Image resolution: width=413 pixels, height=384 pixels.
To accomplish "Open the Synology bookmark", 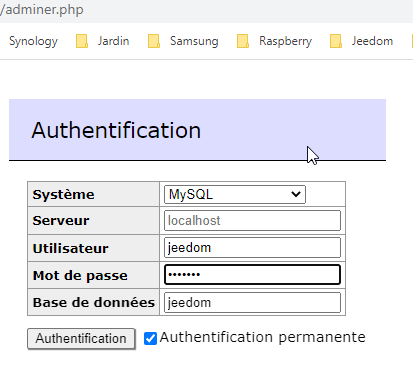I will click(33, 41).
